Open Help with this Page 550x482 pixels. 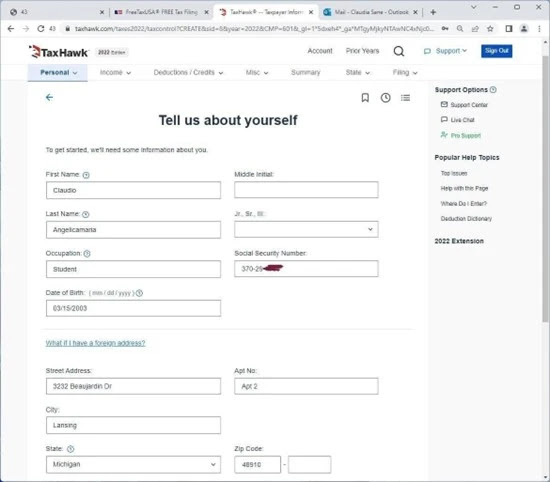[x=464, y=188]
